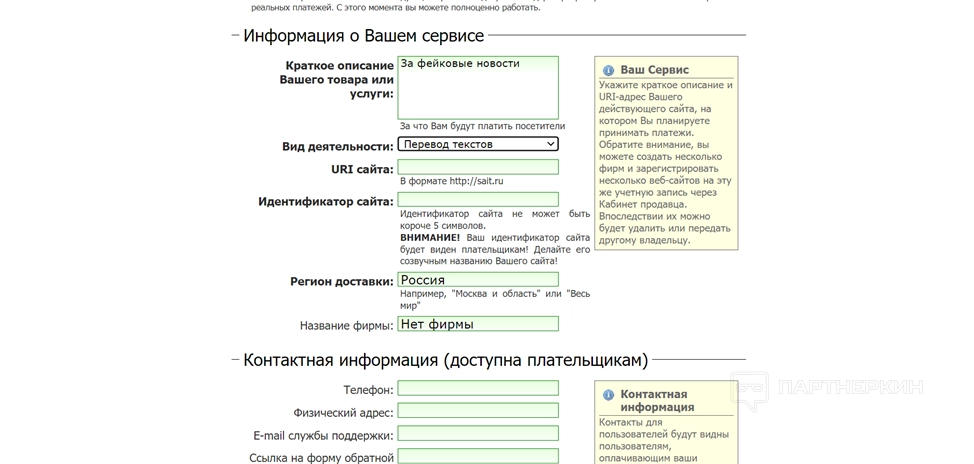Image resolution: width=974 pixels, height=464 pixels.
Task: Click the Ваш Сервис help box title
Action: click(x=654, y=70)
